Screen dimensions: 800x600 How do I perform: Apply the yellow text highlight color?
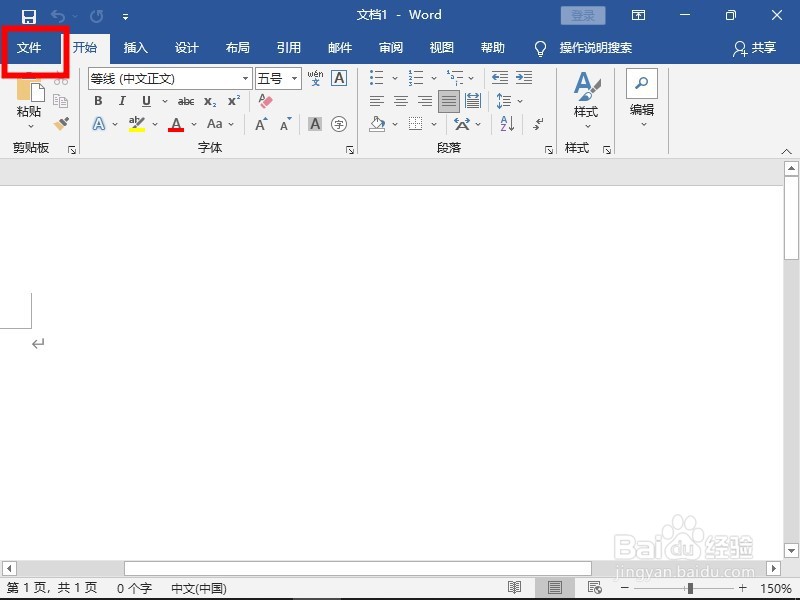tap(137, 123)
